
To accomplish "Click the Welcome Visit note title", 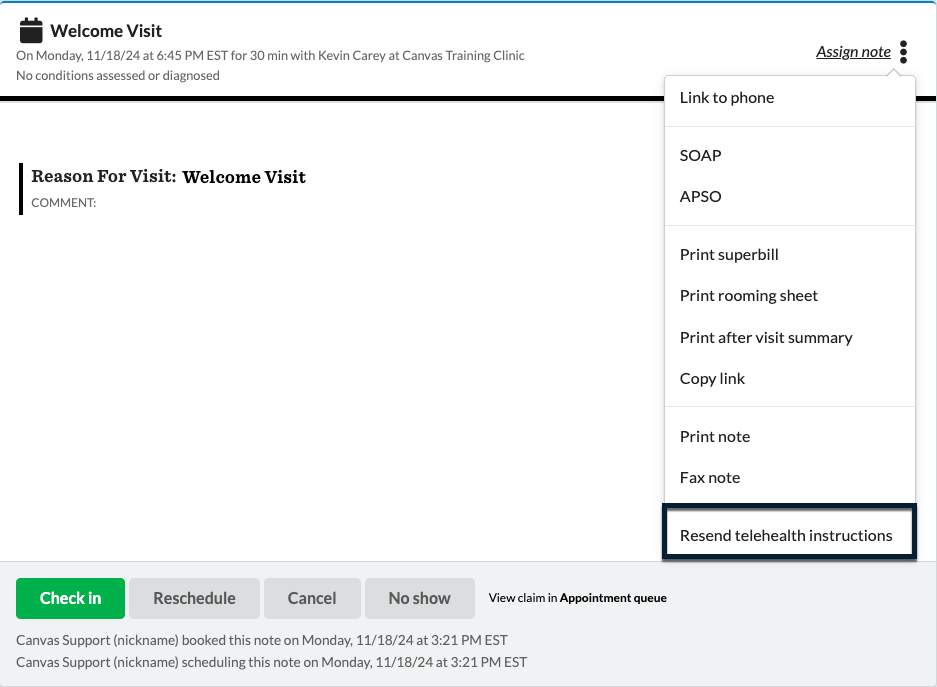I will [x=106, y=31].
